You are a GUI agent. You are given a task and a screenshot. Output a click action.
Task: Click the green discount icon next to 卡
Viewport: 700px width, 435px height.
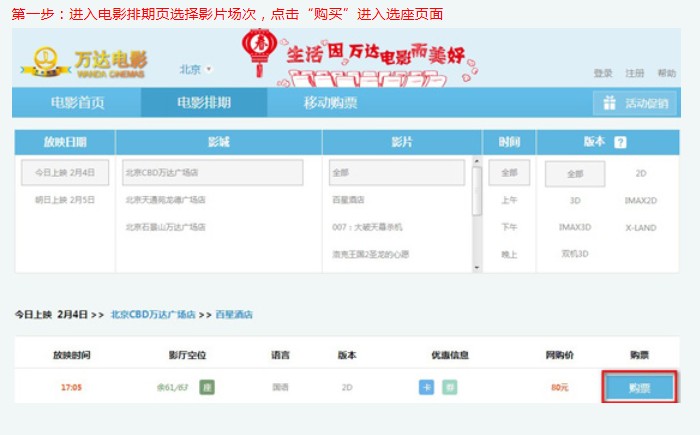click(x=450, y=387)
